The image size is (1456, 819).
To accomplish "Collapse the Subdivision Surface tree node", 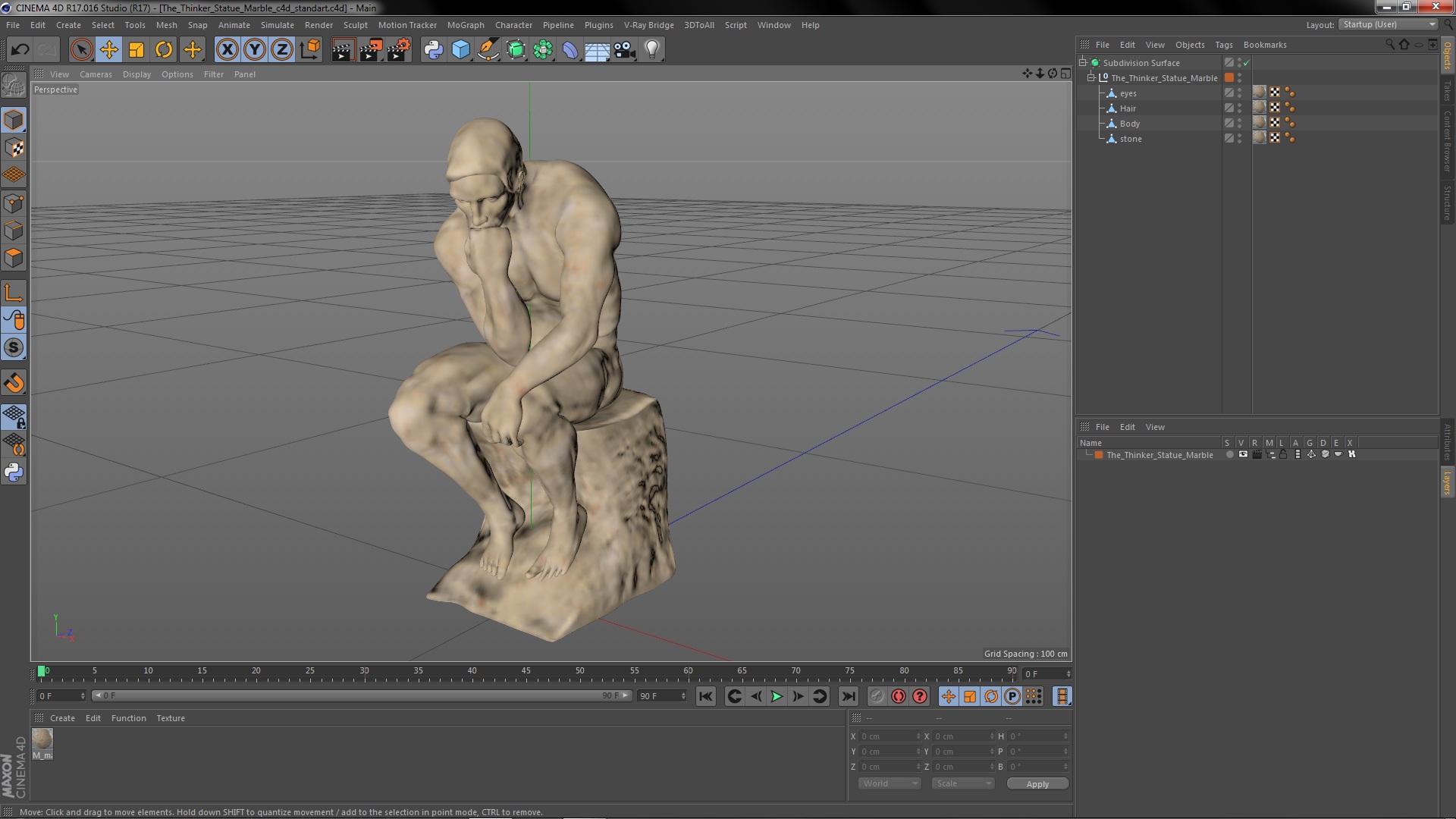I will click(x=1083, y=63).
